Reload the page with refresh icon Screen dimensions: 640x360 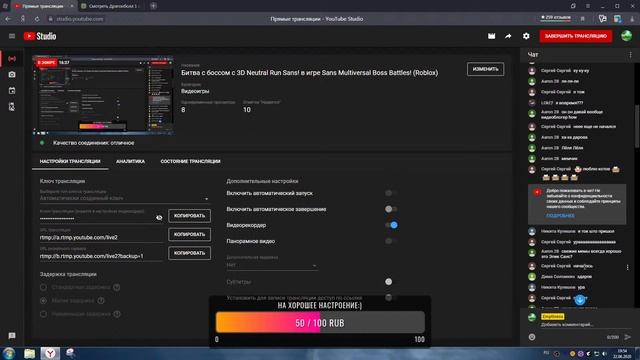click(37, 19)
